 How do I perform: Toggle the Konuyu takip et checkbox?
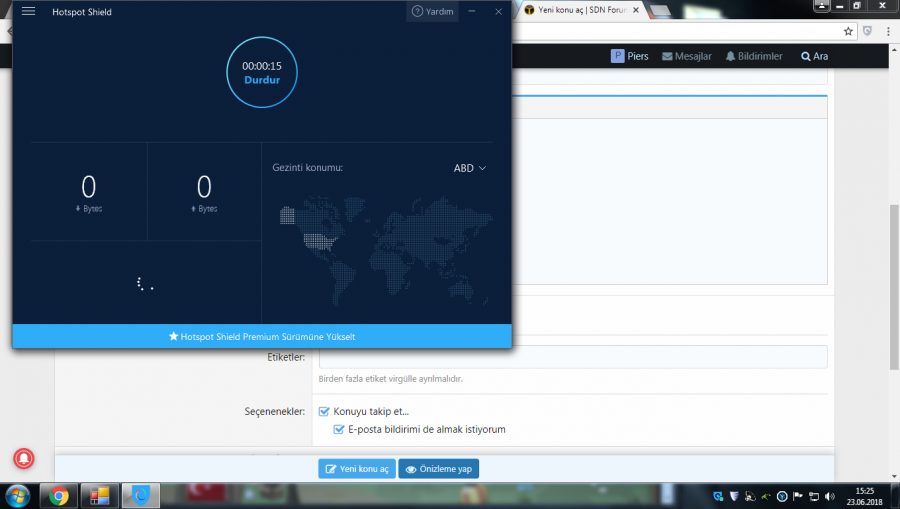tap(324, 411)
